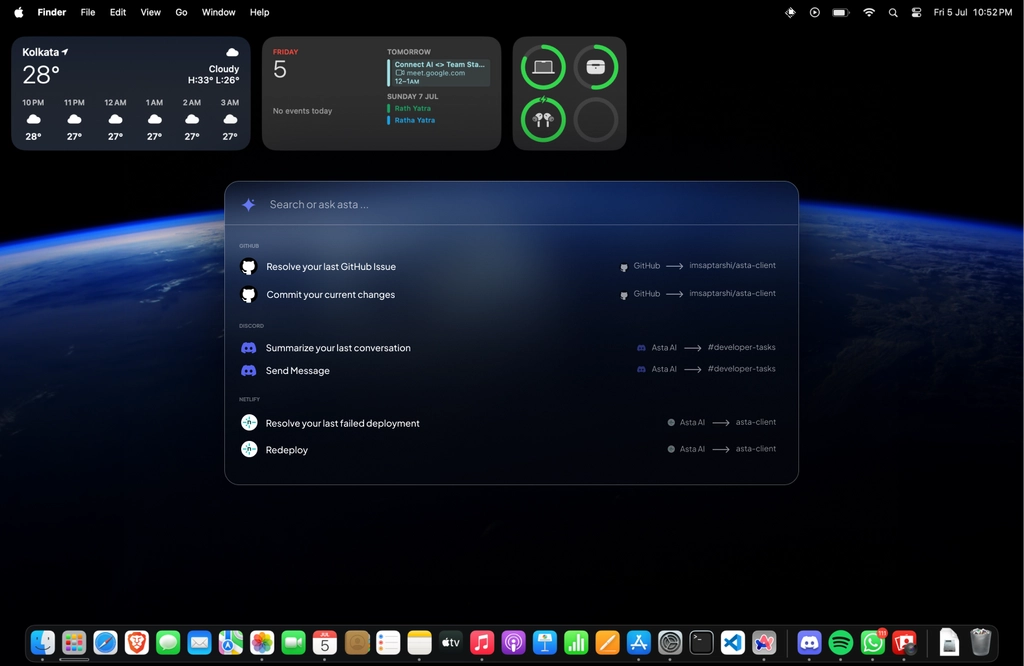Open WhatsApp from the Dock
This screenshot has width=1024, height=666.
pos(872,643)
